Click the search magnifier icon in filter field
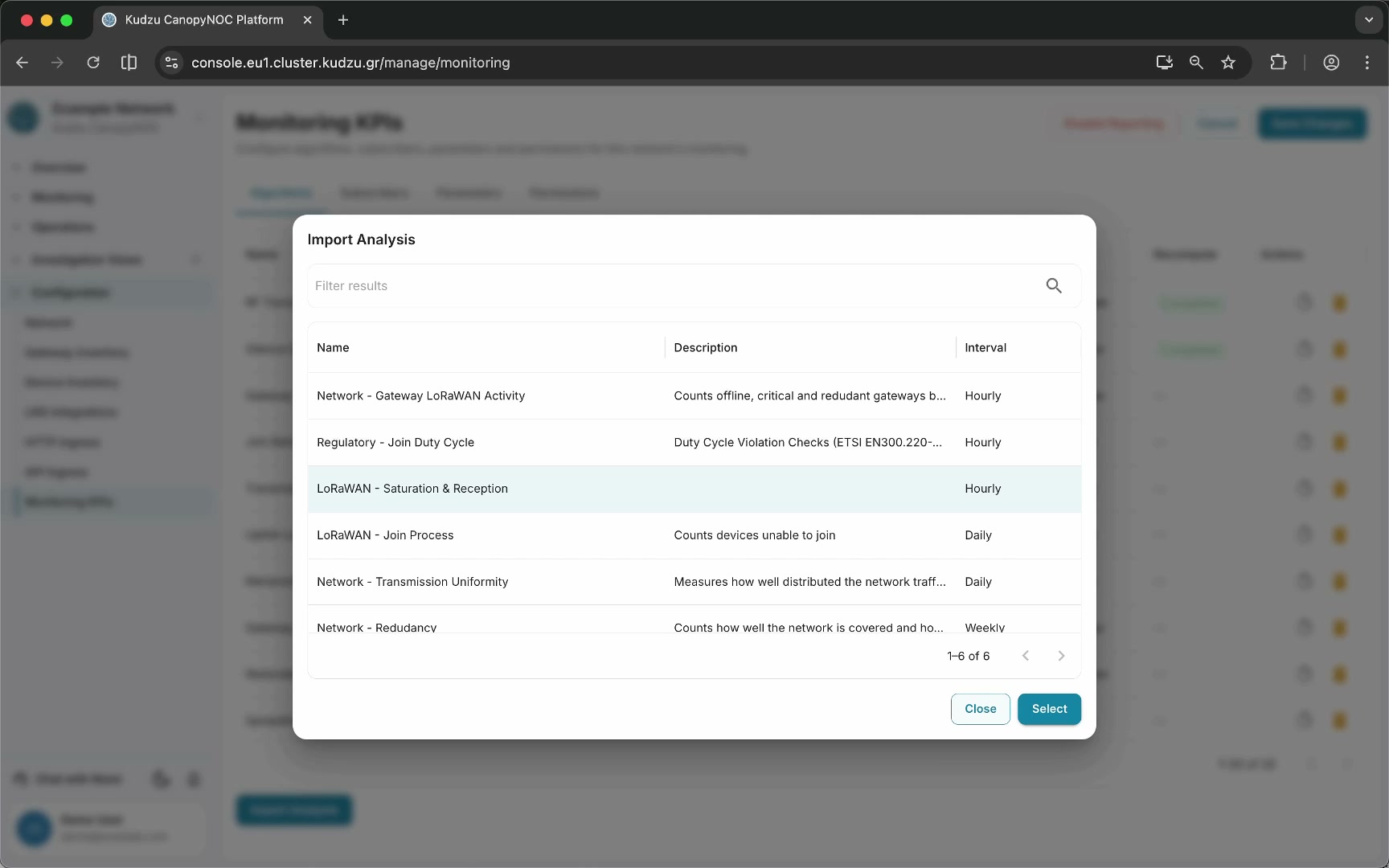 point(1054,285)
